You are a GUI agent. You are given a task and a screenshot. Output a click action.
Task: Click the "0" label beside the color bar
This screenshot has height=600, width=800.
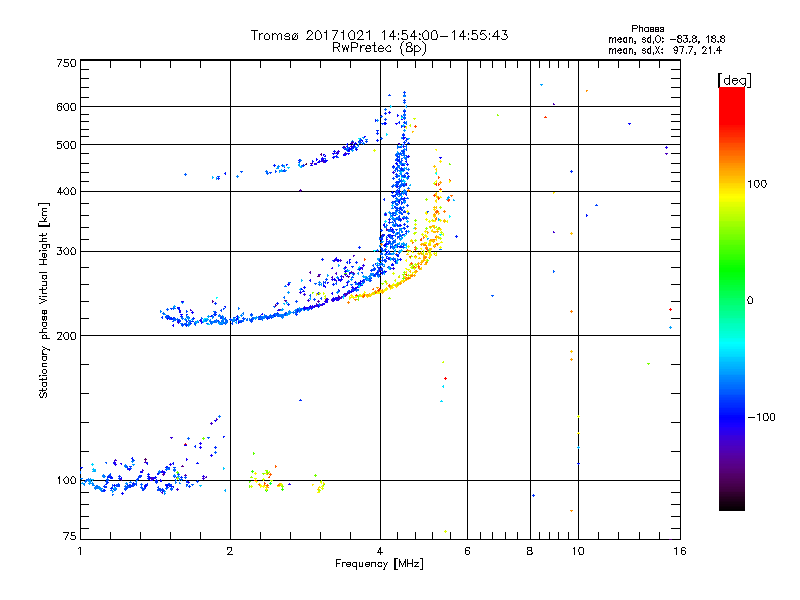tap(750, 301)
